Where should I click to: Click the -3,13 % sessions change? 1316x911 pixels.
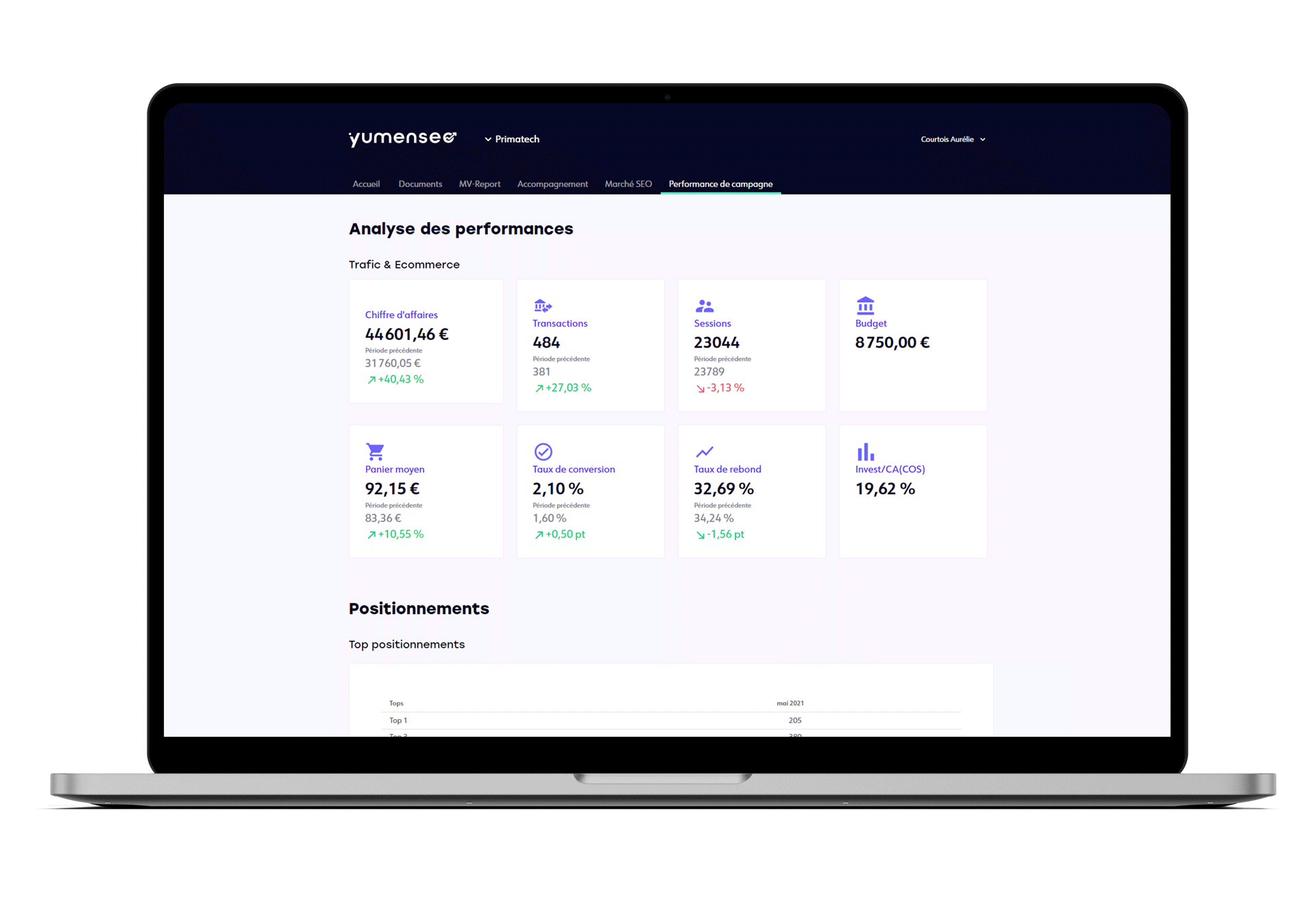tap(720, 388)
